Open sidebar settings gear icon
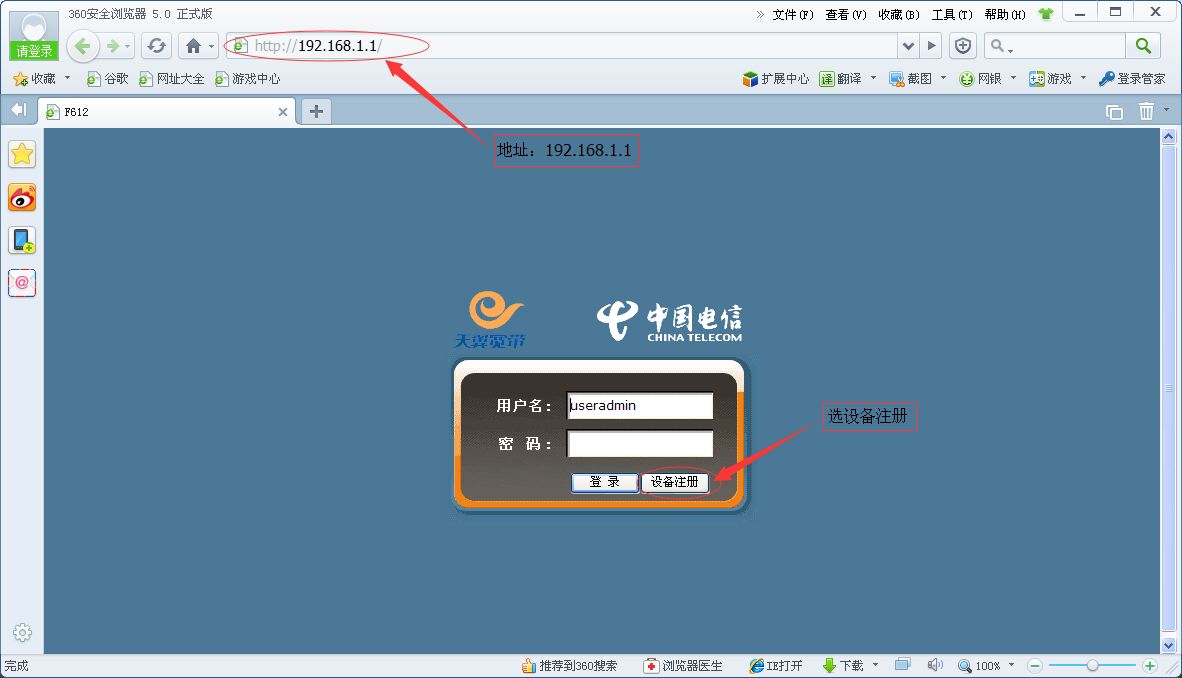The height and width of the screenshot is (678, 1182). pos(23,632)
